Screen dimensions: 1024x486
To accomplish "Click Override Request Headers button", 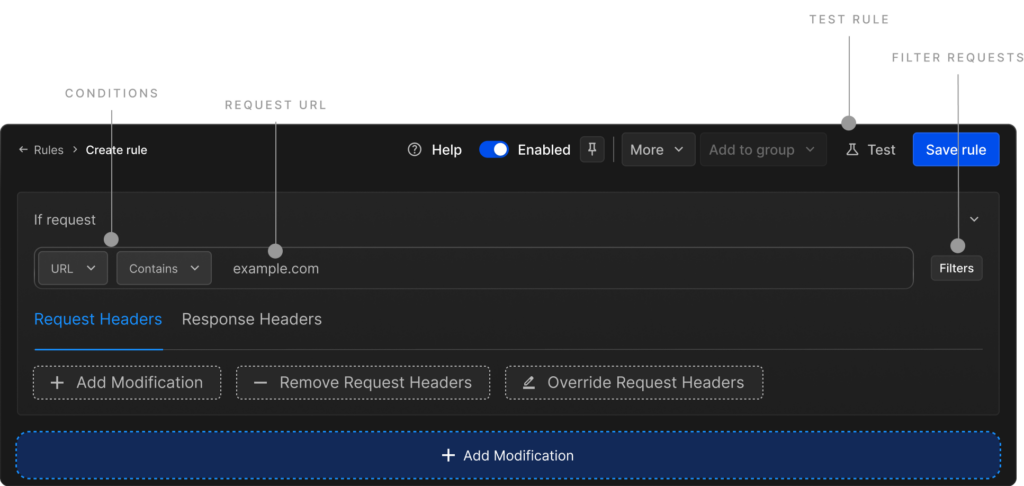I will tap(634, 383).
